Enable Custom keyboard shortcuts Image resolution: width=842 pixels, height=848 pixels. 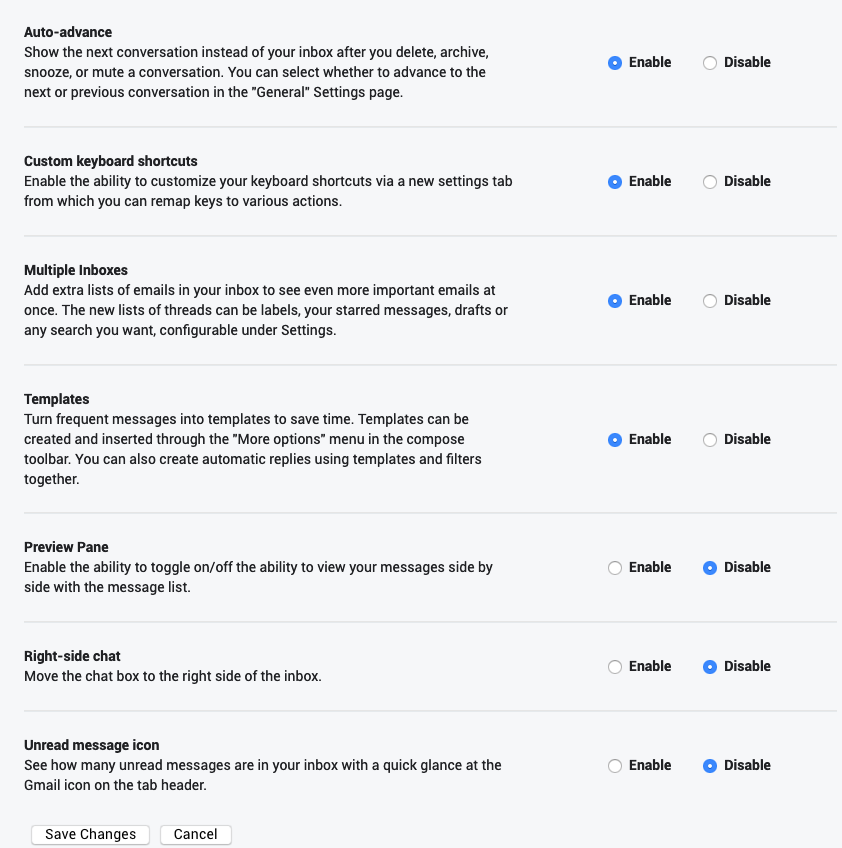pos(615,182)
